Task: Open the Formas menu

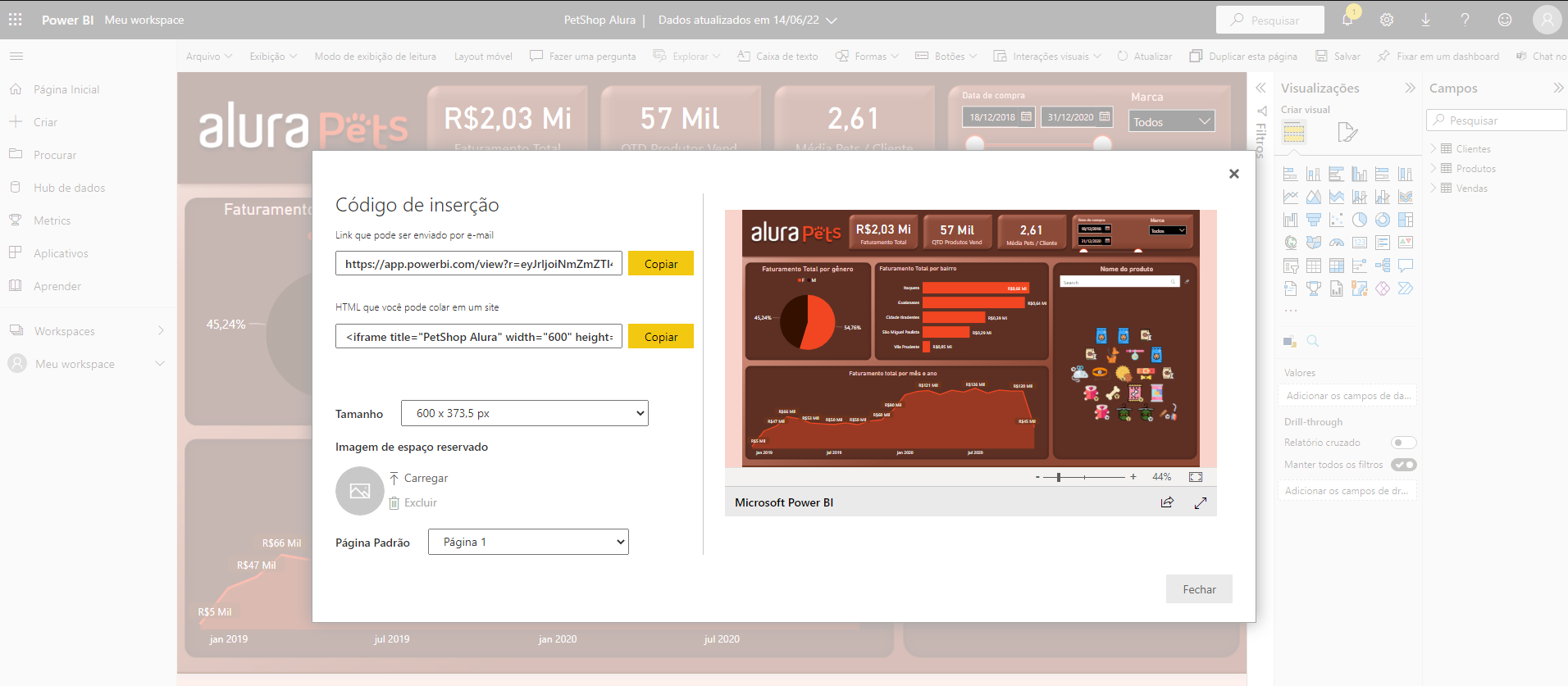Action: point(867,57)
